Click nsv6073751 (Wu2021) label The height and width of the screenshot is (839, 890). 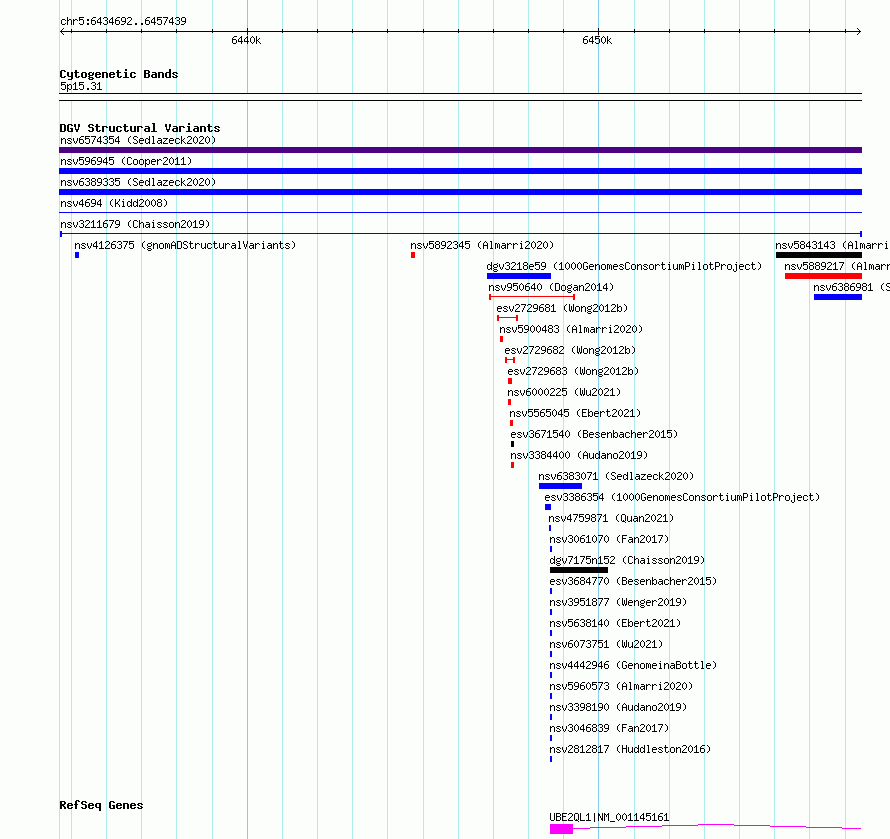(x=606, y=644)
